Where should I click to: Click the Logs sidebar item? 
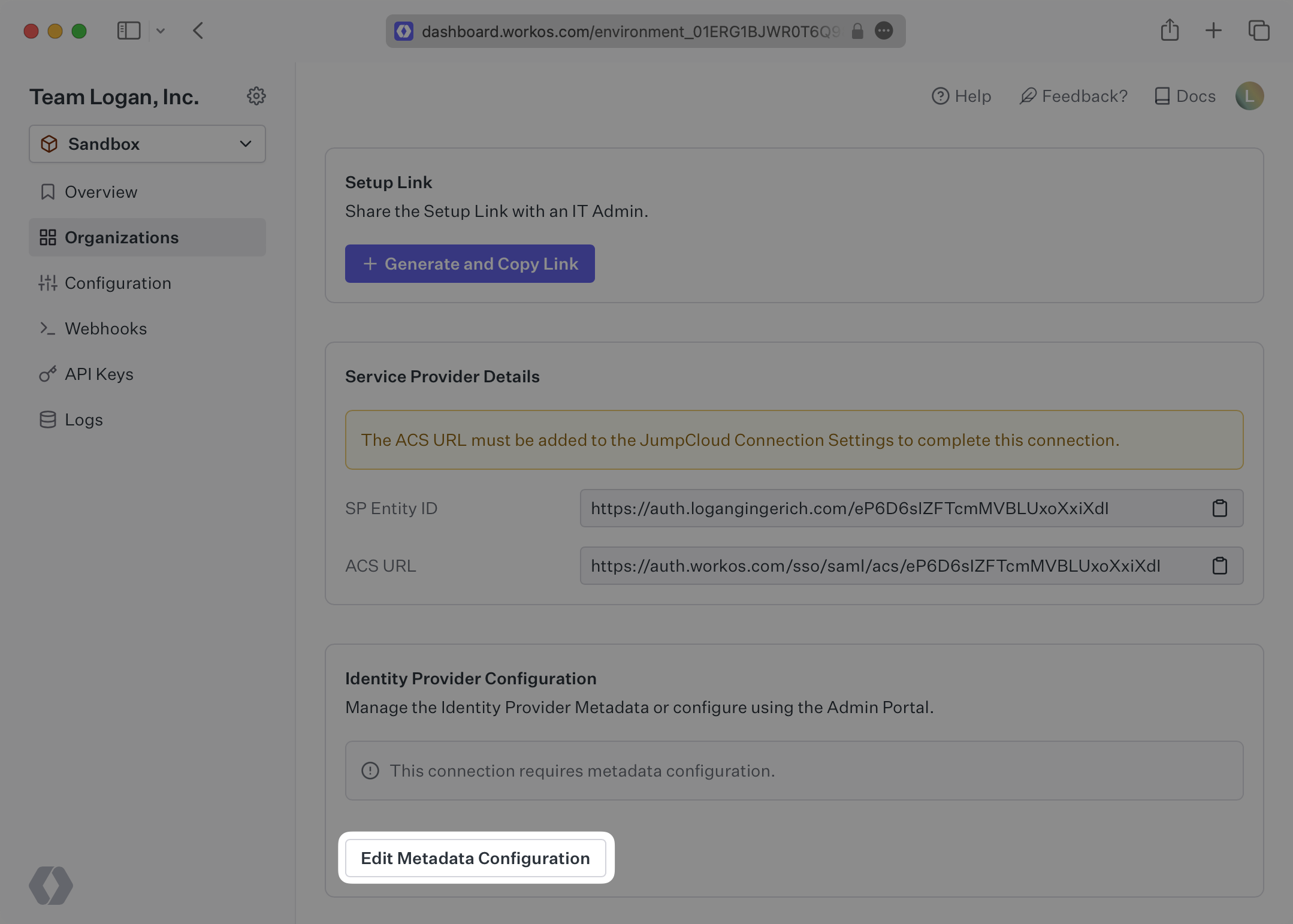[x=84, y=419]
